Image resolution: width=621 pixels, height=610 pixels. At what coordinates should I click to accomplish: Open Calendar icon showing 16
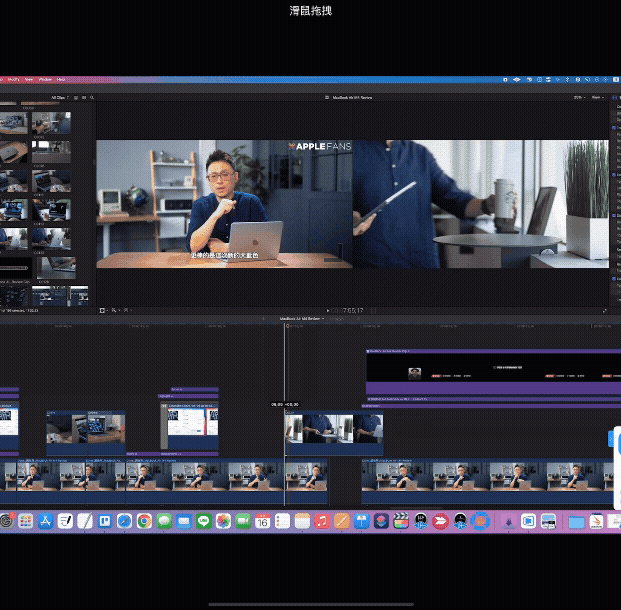click(263, 521)
